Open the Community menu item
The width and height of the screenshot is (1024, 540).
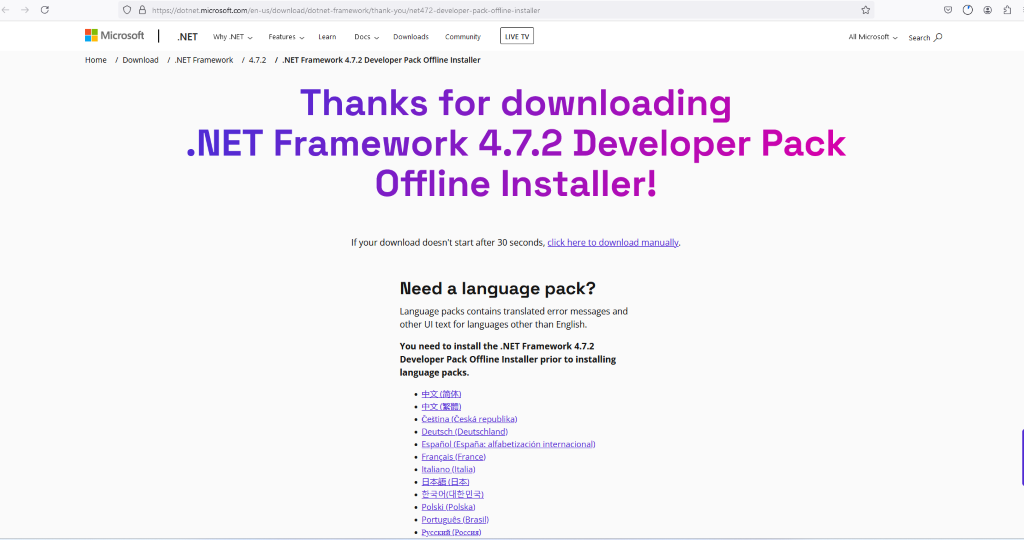[x=462, y=37]
